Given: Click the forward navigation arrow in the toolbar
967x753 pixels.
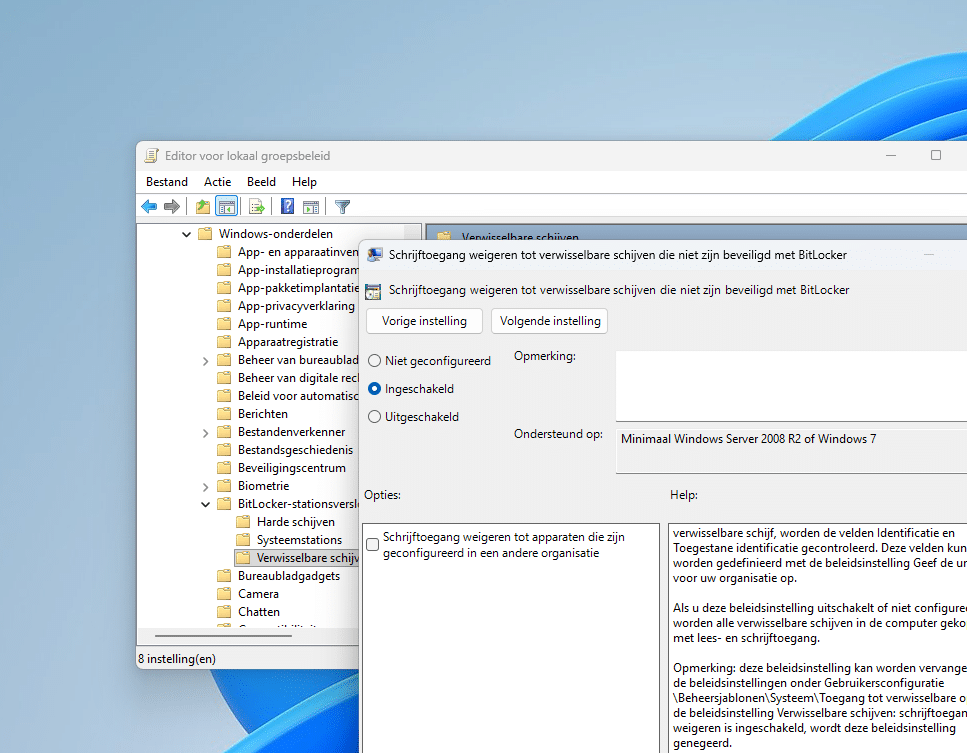Looking at the screenshot, I should coord(172,206).
